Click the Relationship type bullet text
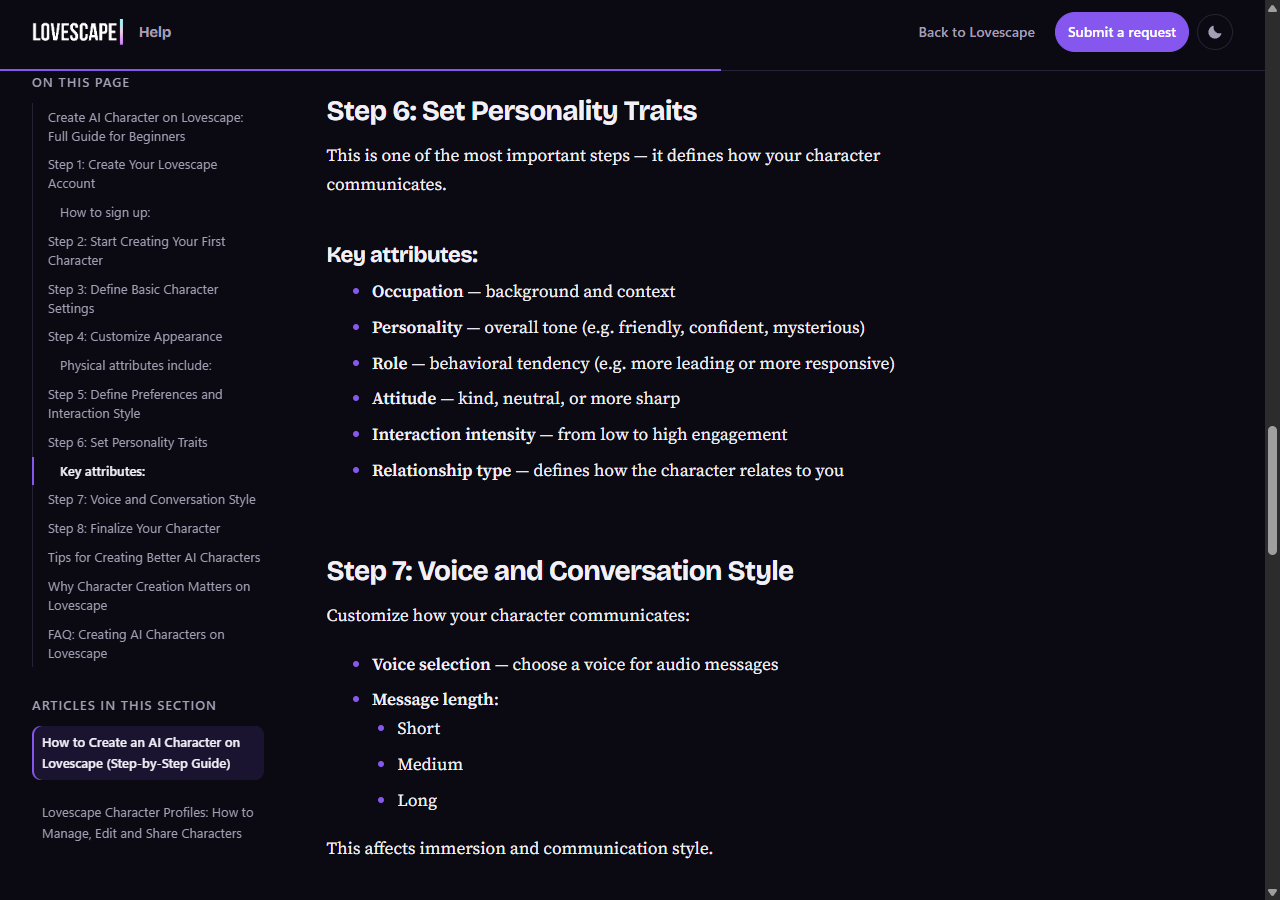 click(x=608, y=471)
